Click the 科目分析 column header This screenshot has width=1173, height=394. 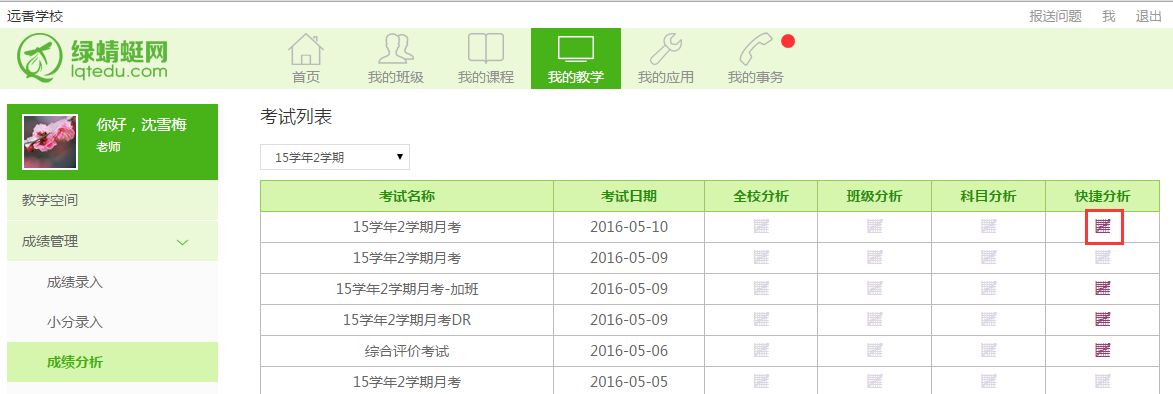coord(988,196)
